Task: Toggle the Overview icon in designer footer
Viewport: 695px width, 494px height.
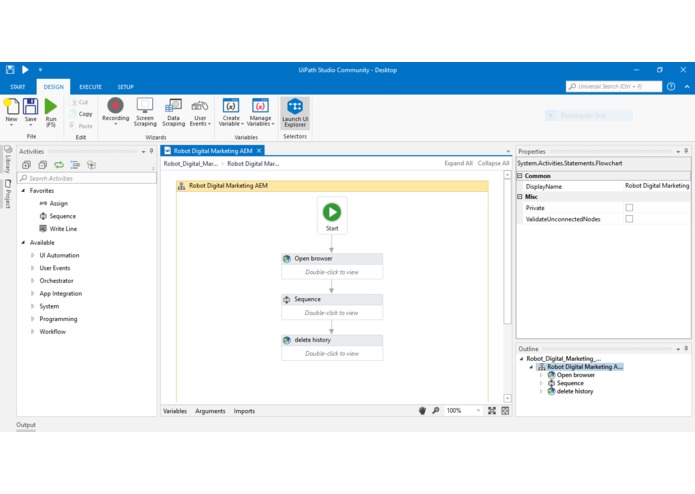Action: tap(505, 411)
